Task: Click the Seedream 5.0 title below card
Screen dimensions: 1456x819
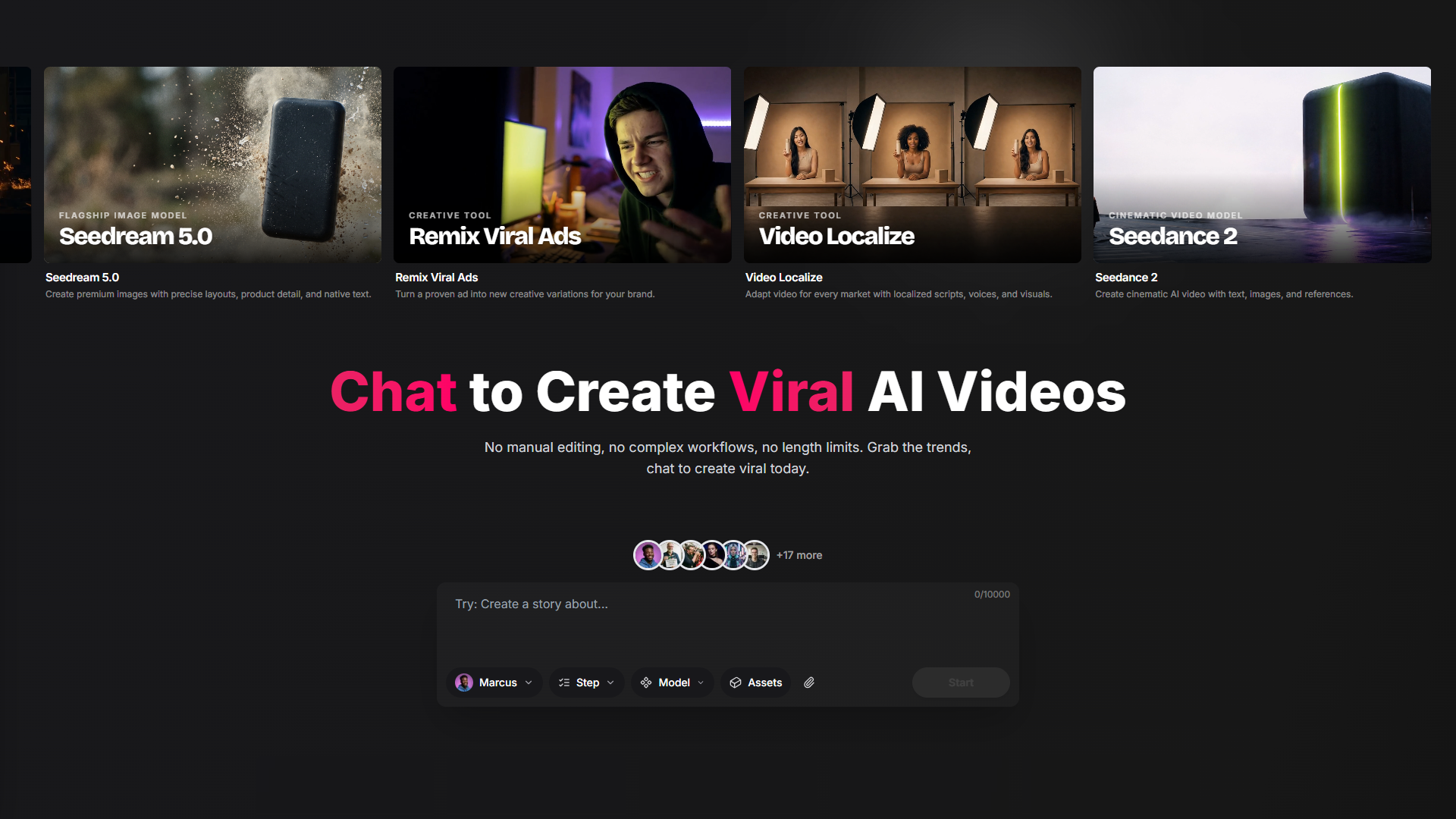Action: 82,278
